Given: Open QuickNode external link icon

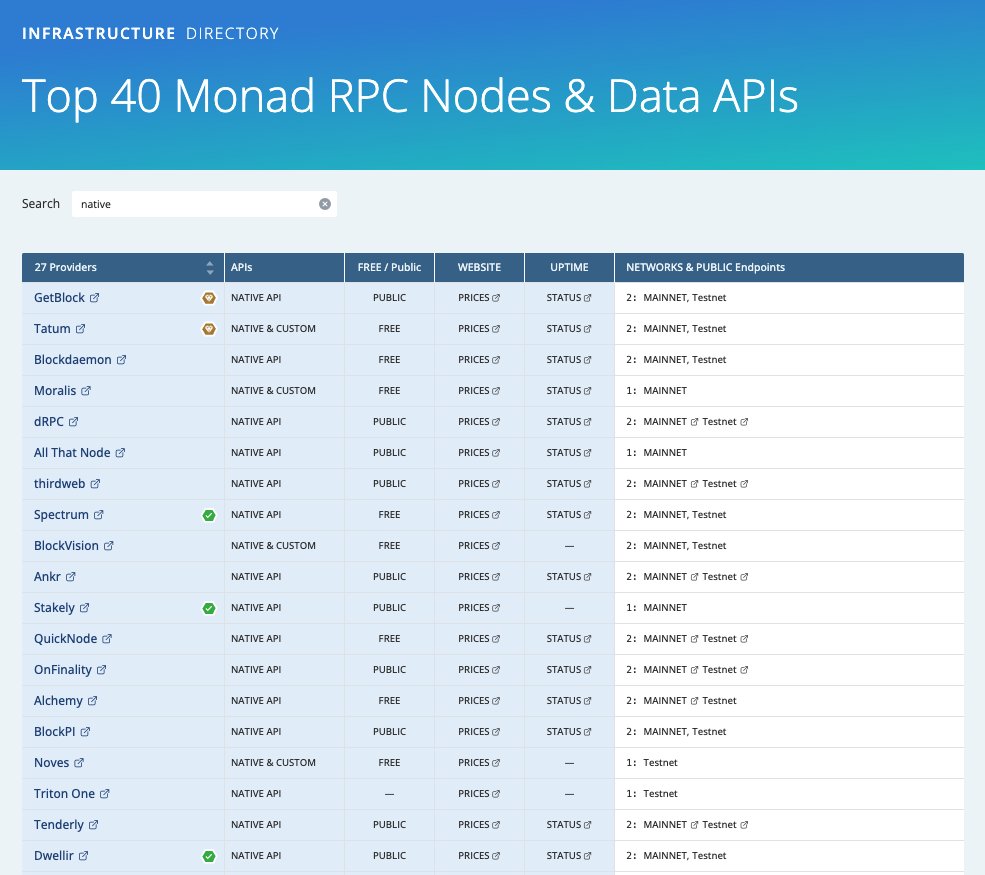Looking at the screenshot, I should (107, 639).
